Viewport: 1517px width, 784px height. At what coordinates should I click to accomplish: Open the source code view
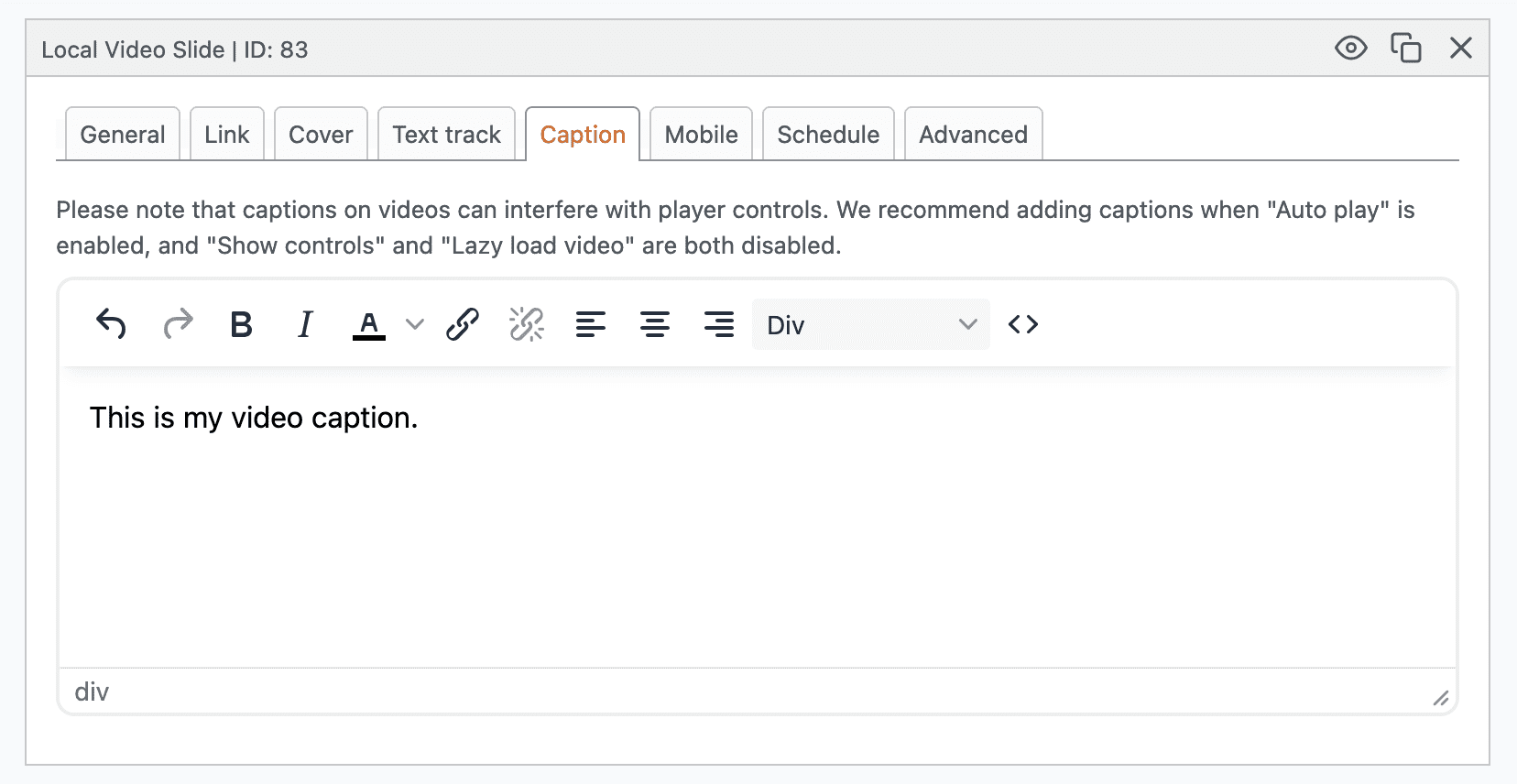coord(1023,324)
